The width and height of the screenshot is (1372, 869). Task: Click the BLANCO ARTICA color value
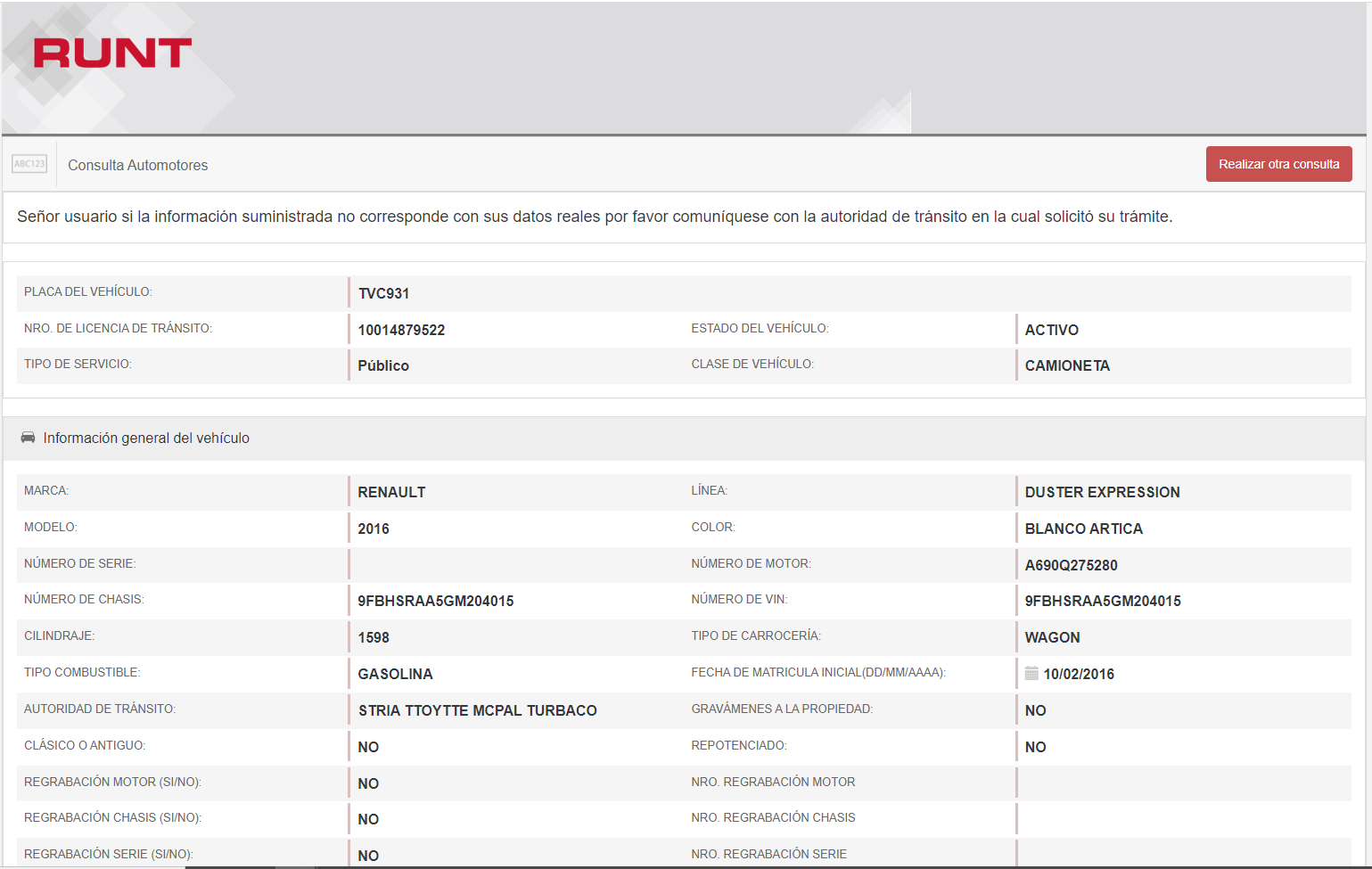pos(1083,529)
